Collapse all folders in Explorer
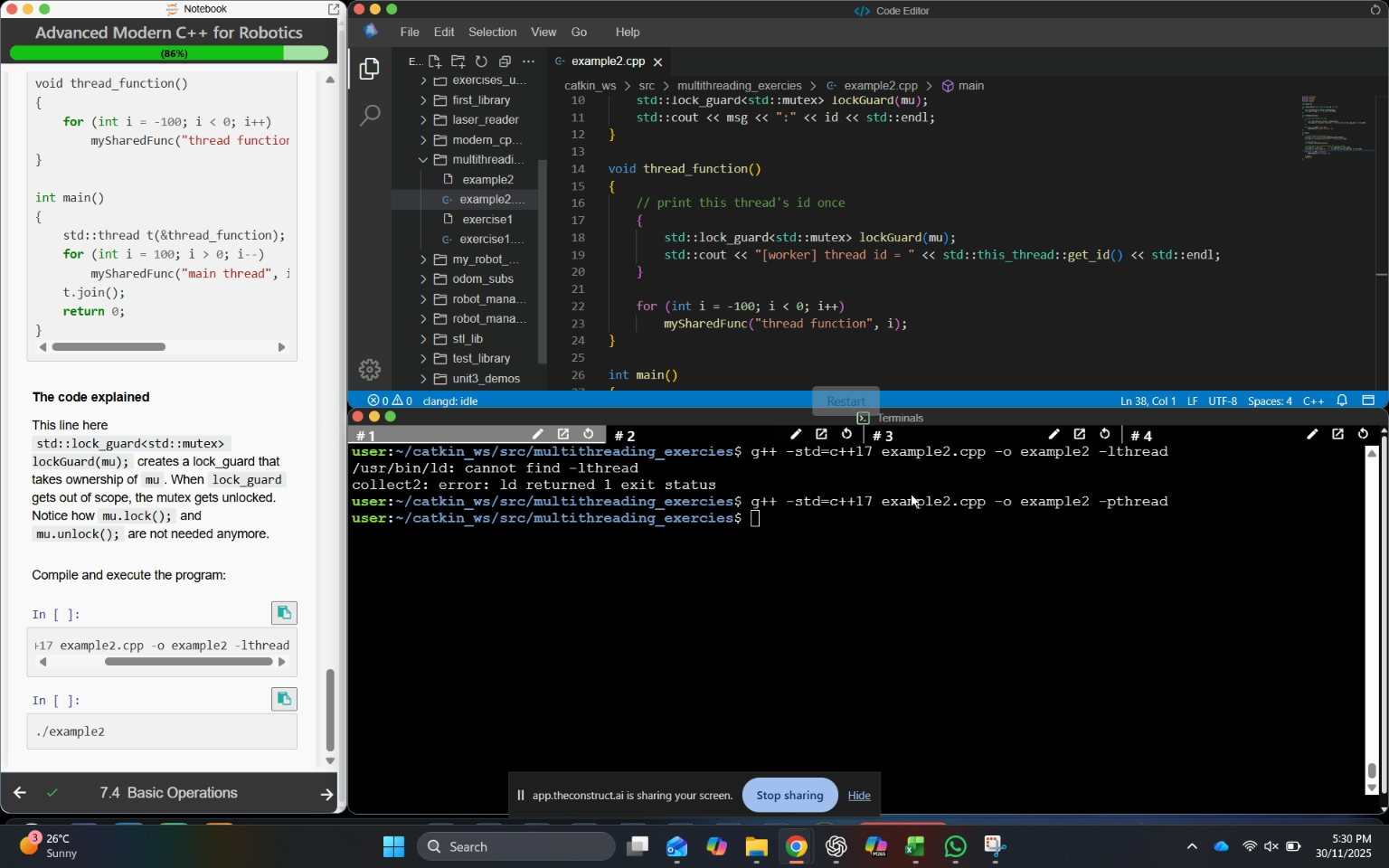 coord(506,61)
